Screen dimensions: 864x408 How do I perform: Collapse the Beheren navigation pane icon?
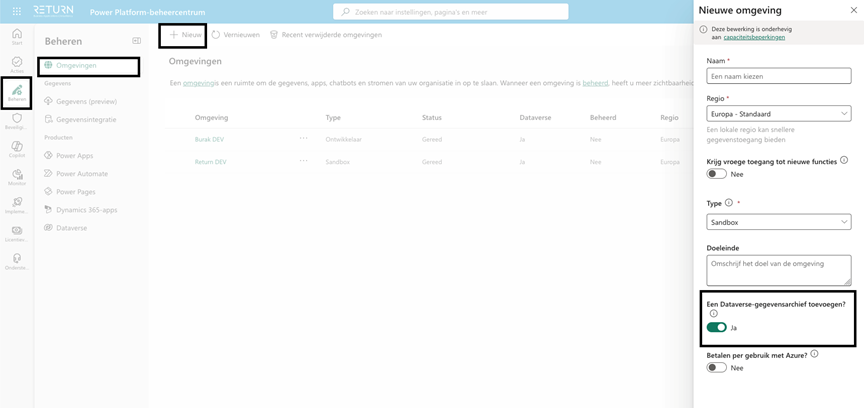pos(137,41)
